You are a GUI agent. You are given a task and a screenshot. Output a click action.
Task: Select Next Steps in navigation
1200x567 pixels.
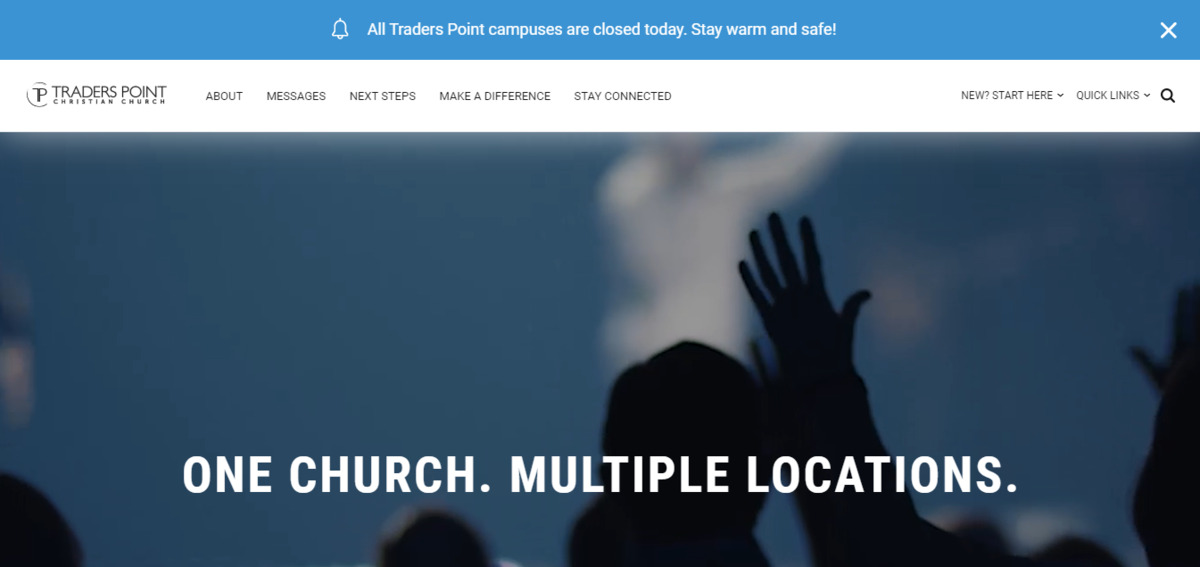click(x=382, y=96)
